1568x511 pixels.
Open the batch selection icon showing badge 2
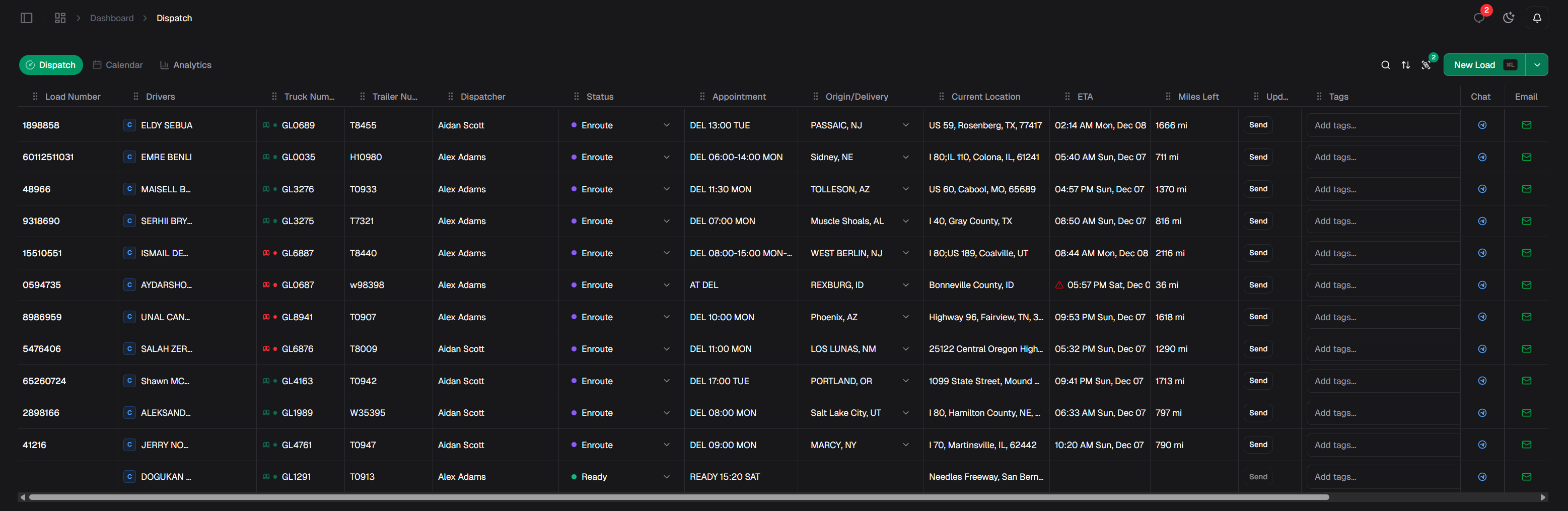click(1426, 64)
